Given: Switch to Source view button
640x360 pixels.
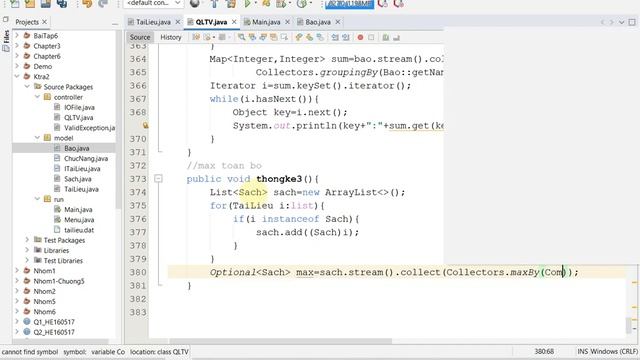Looking at the screenshot, I should click(x=140, y=37).
